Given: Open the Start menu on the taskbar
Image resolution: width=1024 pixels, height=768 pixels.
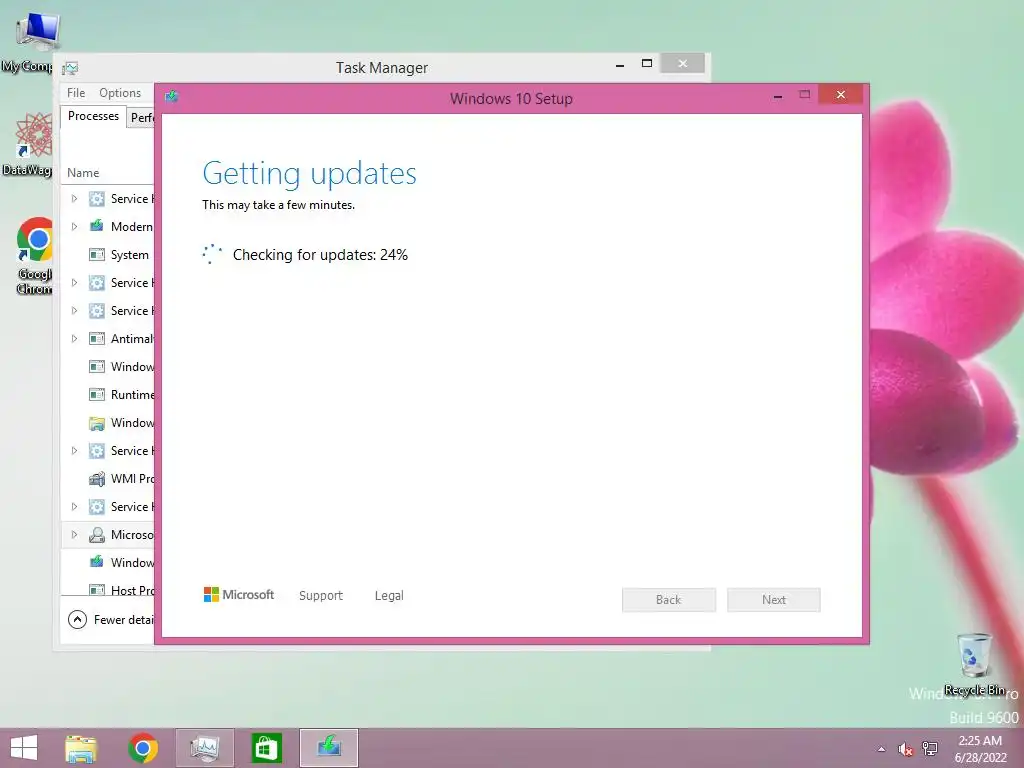Looking at the screenshot, I should pyautogui.click(x=24, y=748).
